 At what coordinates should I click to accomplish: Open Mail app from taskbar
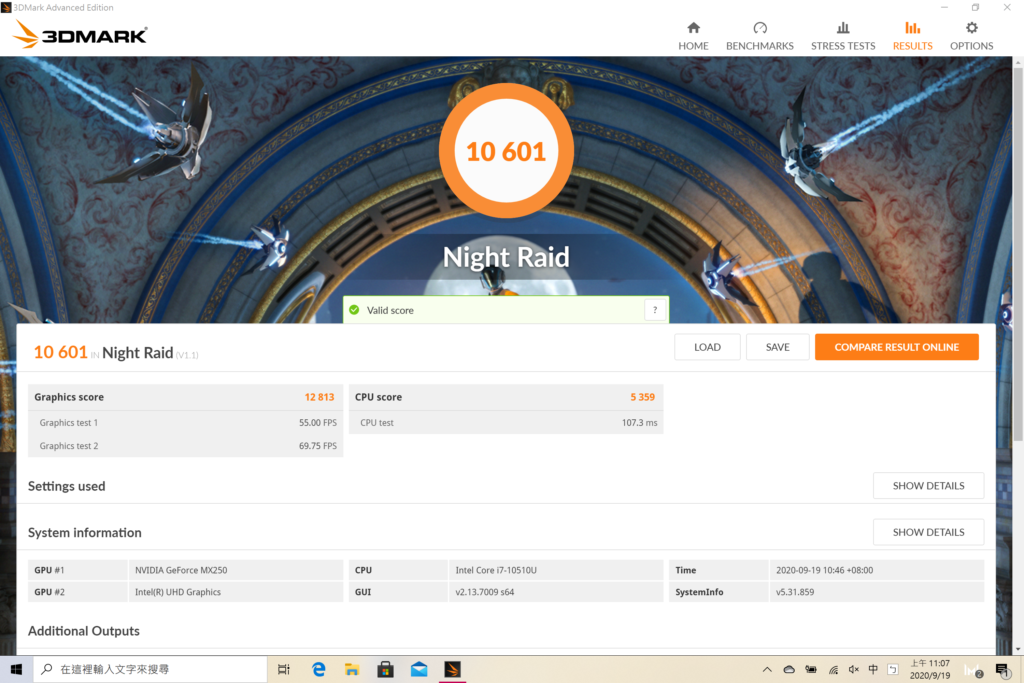(419, 669)
